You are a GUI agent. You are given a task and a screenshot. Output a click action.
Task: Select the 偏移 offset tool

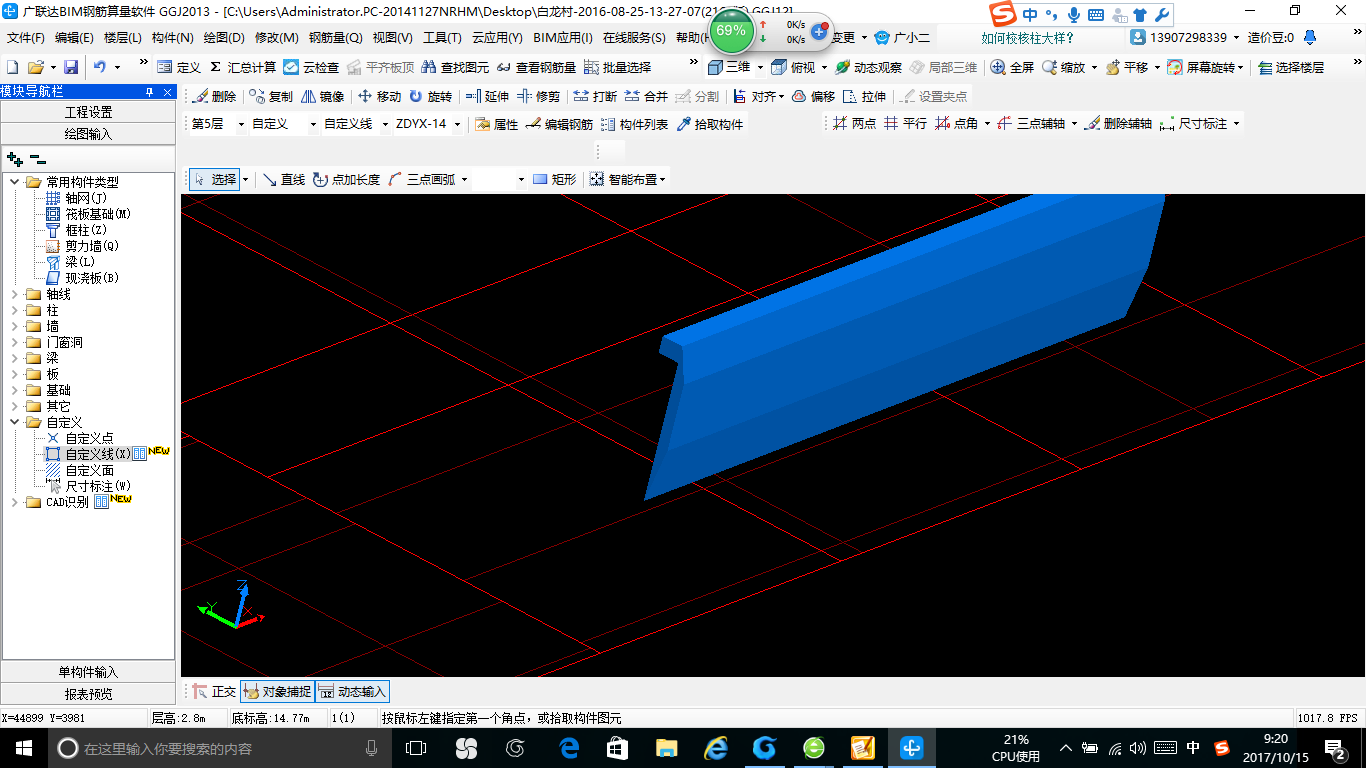pyautogui.click(x=813, y=97)
